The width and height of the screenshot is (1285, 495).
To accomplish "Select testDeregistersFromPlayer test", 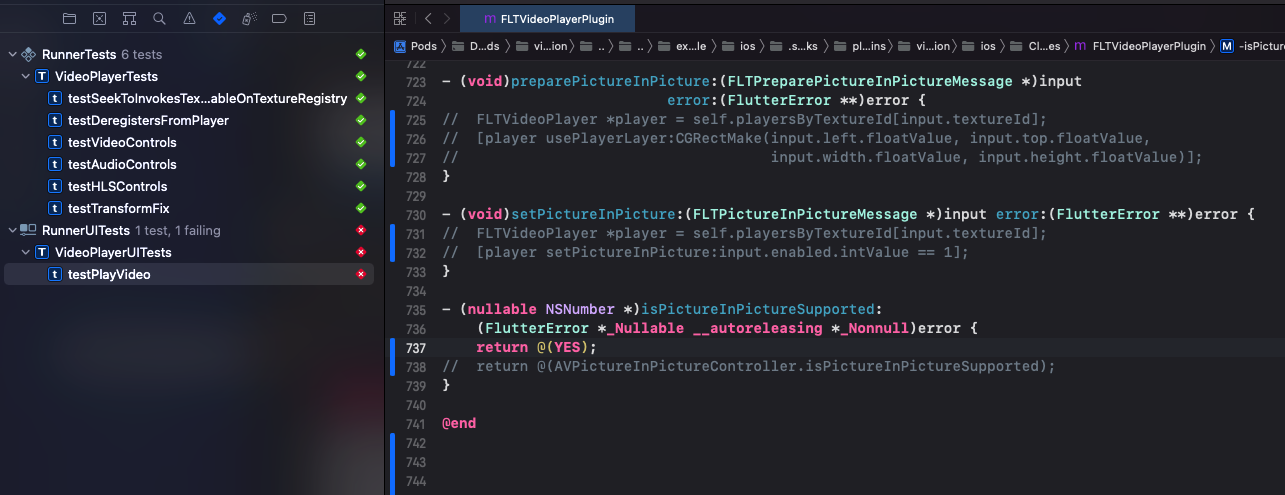I will pyautogui.click(x=189, y=120).
